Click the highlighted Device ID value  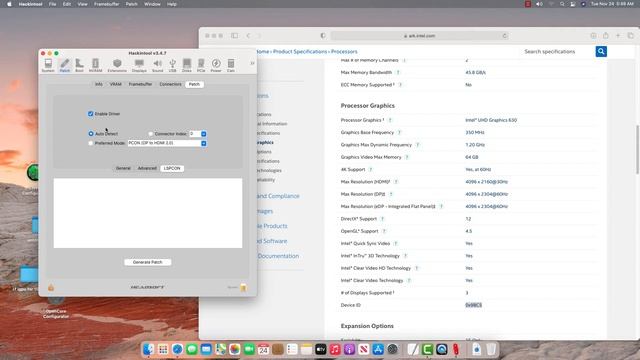point(473,305)
